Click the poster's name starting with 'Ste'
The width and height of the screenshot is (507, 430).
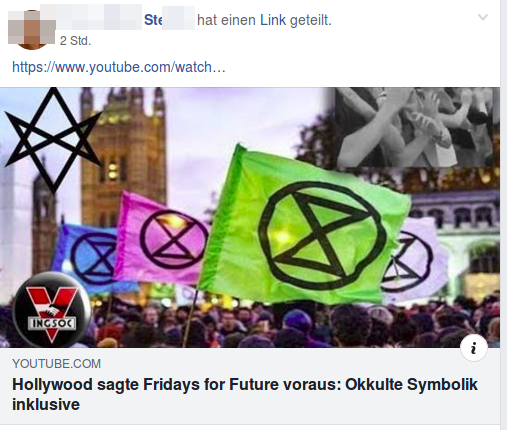169,20
